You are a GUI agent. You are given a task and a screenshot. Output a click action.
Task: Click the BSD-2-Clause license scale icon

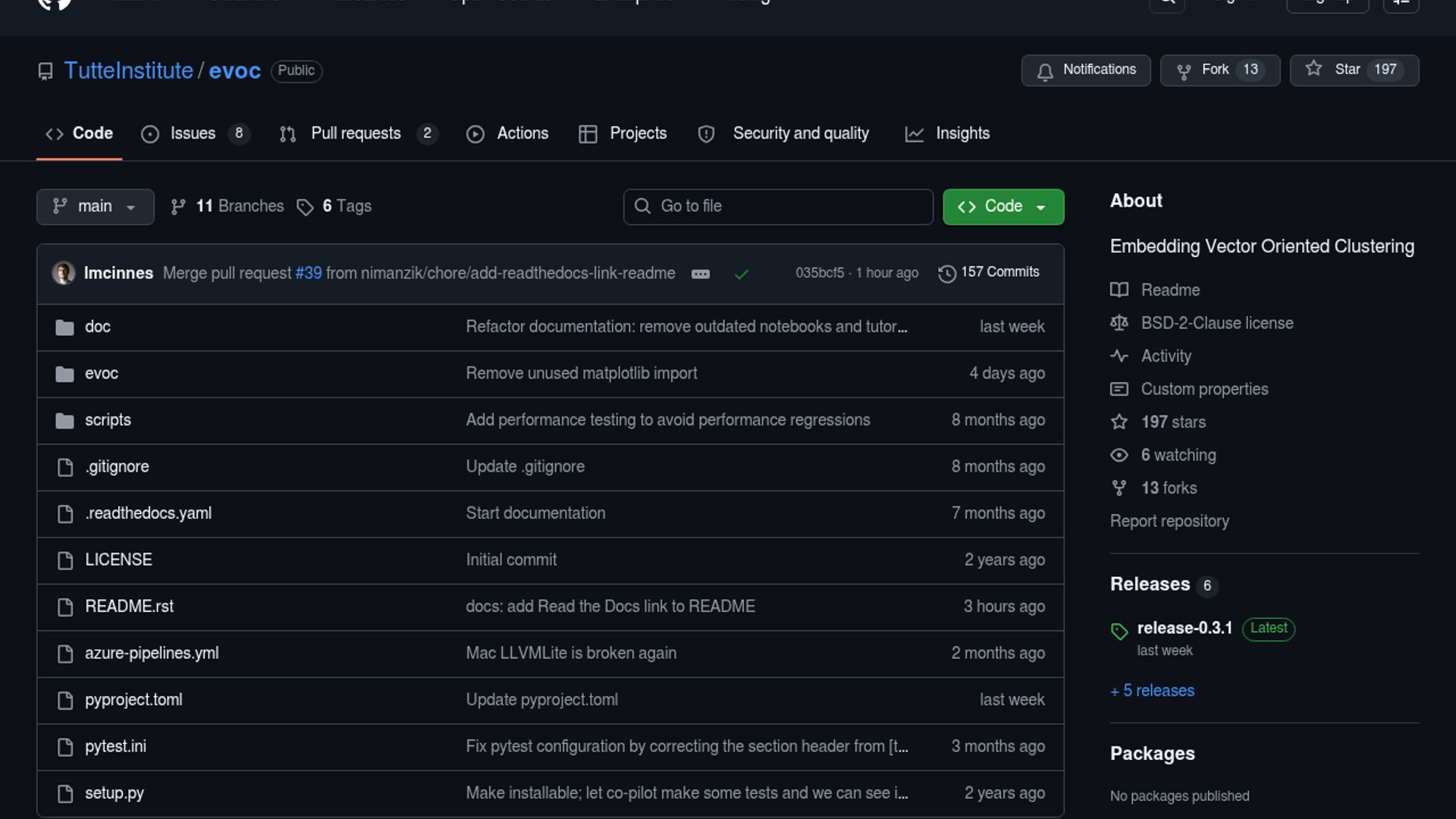tap(1119, 323)
